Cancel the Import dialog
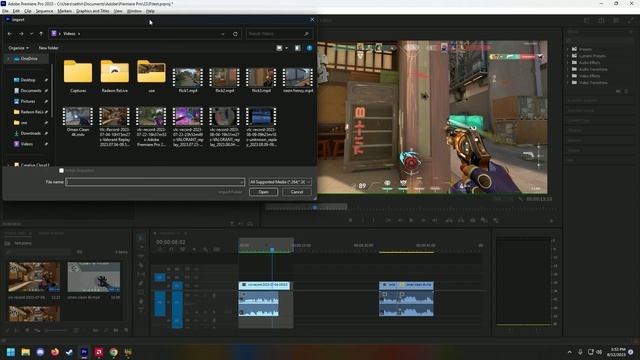Screen dimensions: 640x360 297,192
